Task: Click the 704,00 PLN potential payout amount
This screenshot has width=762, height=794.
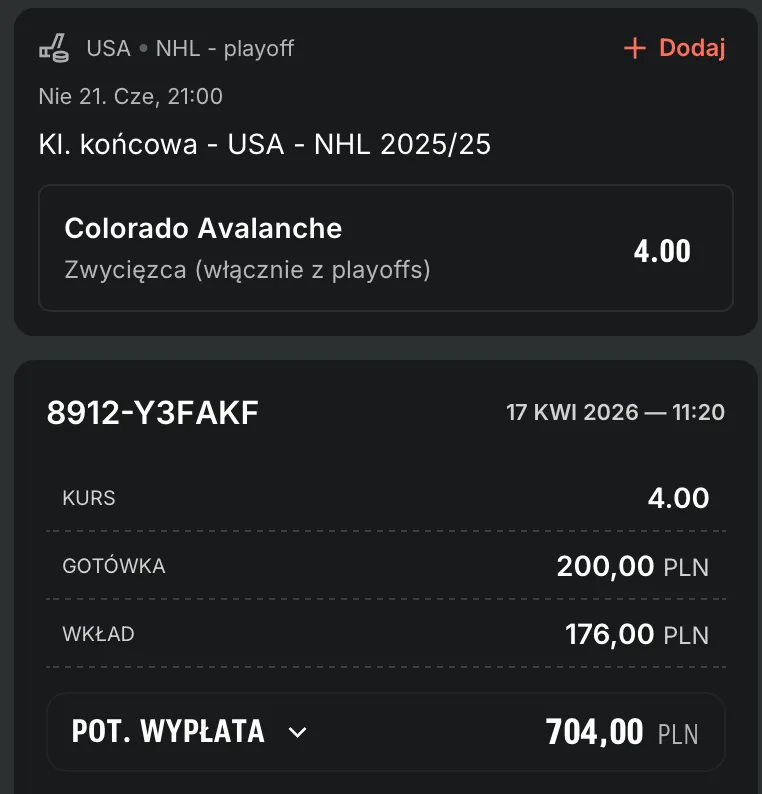Action: coord(621,733)
